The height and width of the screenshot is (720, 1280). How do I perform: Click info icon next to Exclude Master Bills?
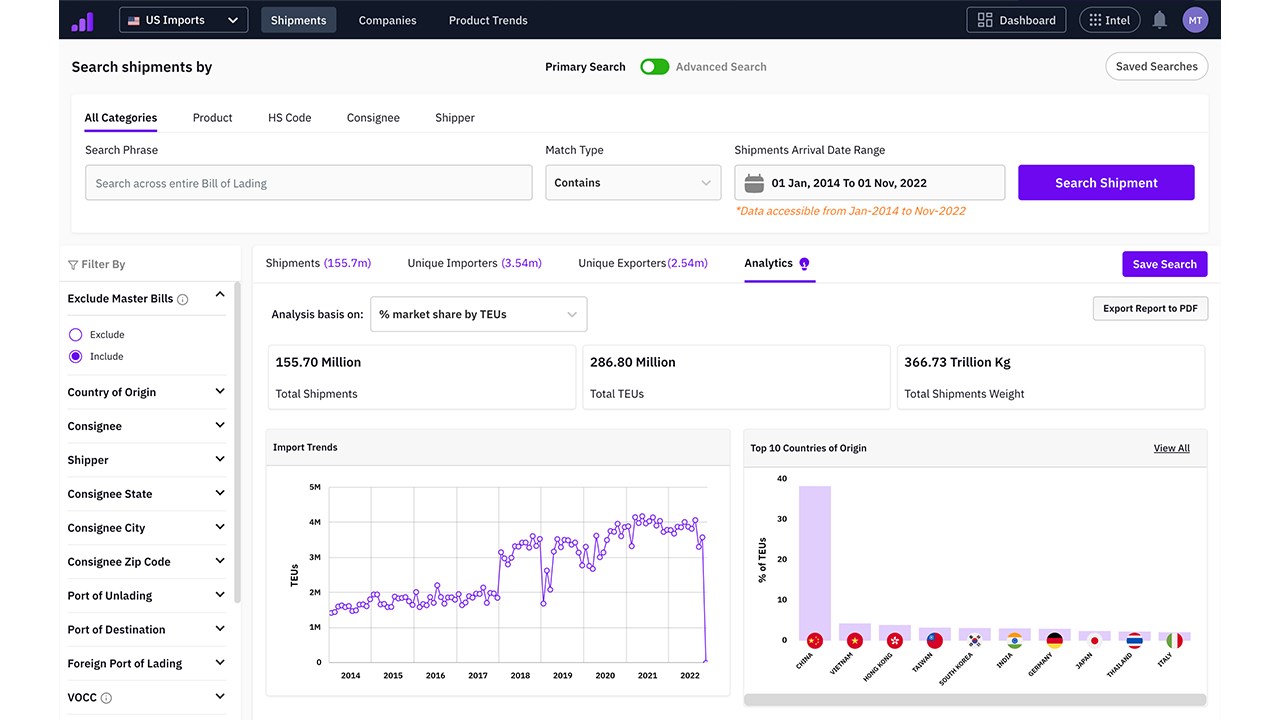coord(183,299)
